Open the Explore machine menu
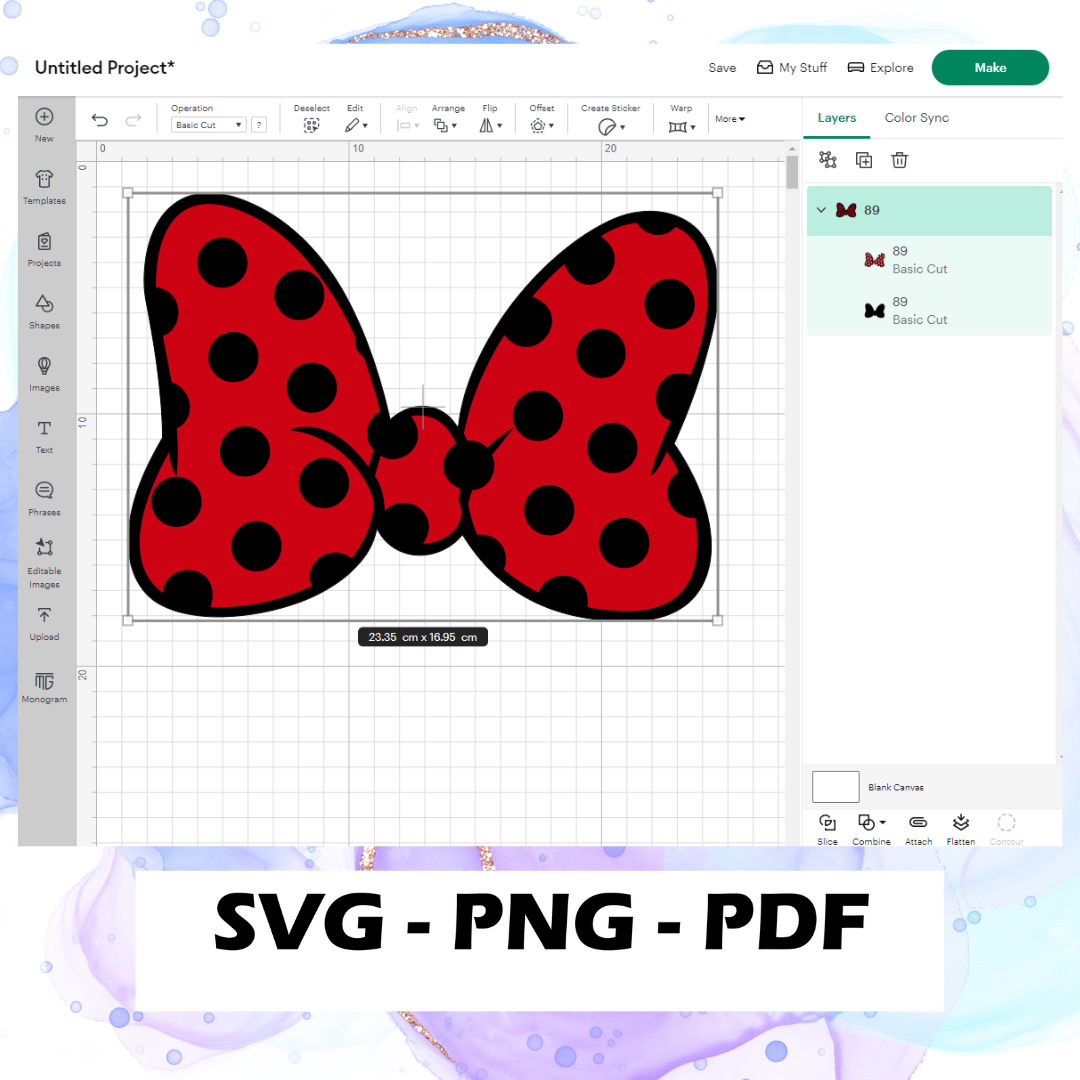Viewport: 1080px width, 1080px height. coord(880,68)
